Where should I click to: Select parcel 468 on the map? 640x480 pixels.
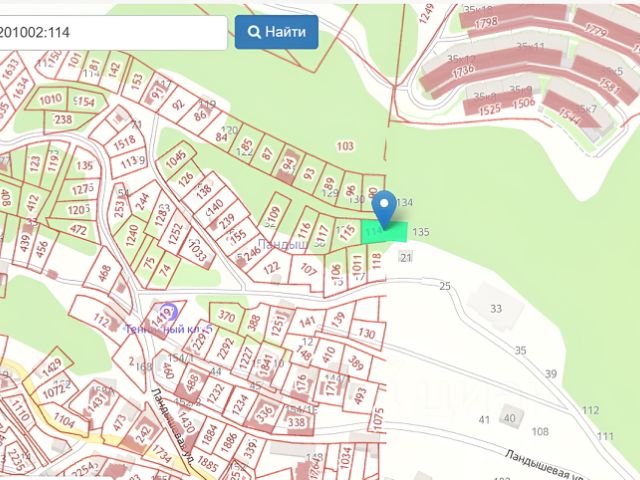[x=105, y=273]
